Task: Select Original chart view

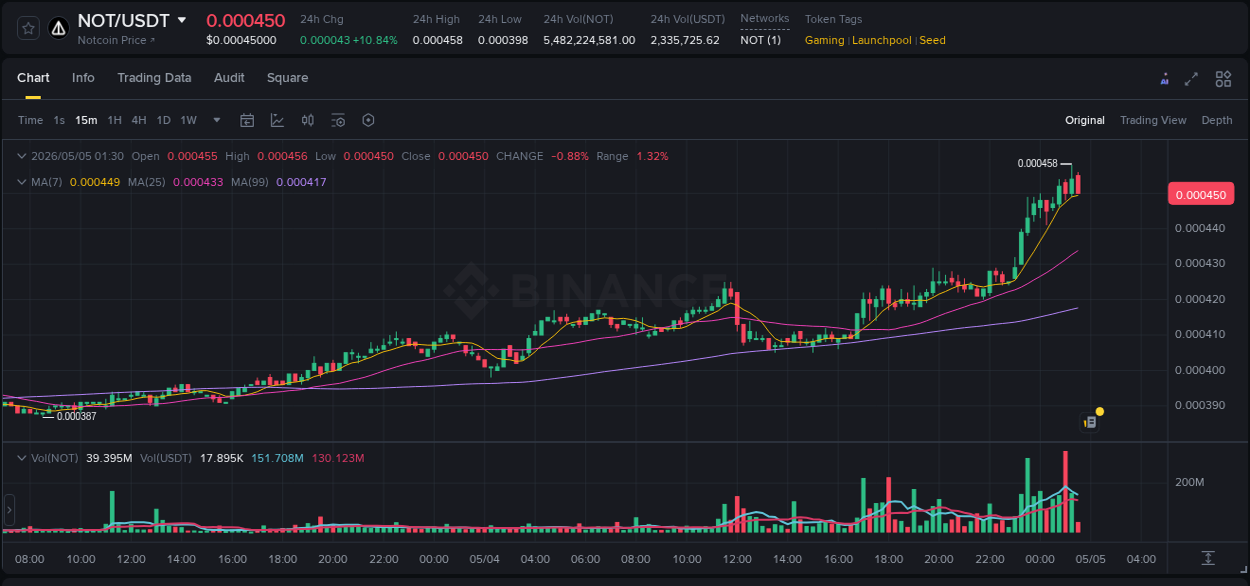Action: (x=1085, y=120)
